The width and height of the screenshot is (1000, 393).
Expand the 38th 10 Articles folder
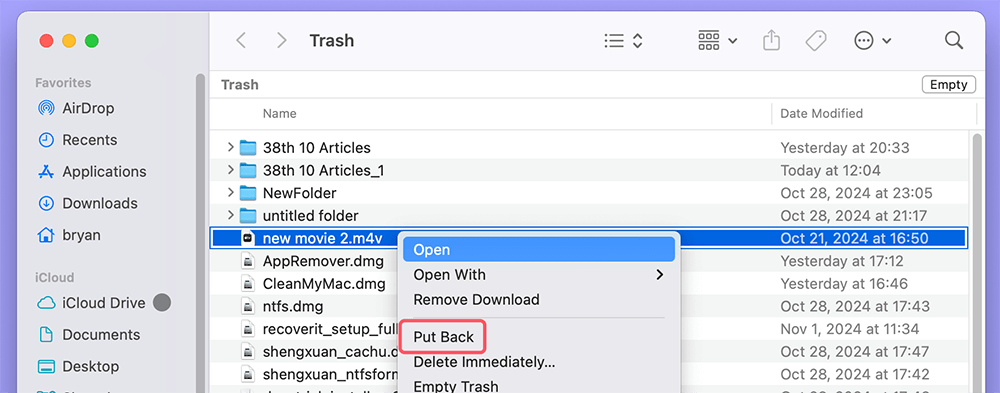pos(231,147)
